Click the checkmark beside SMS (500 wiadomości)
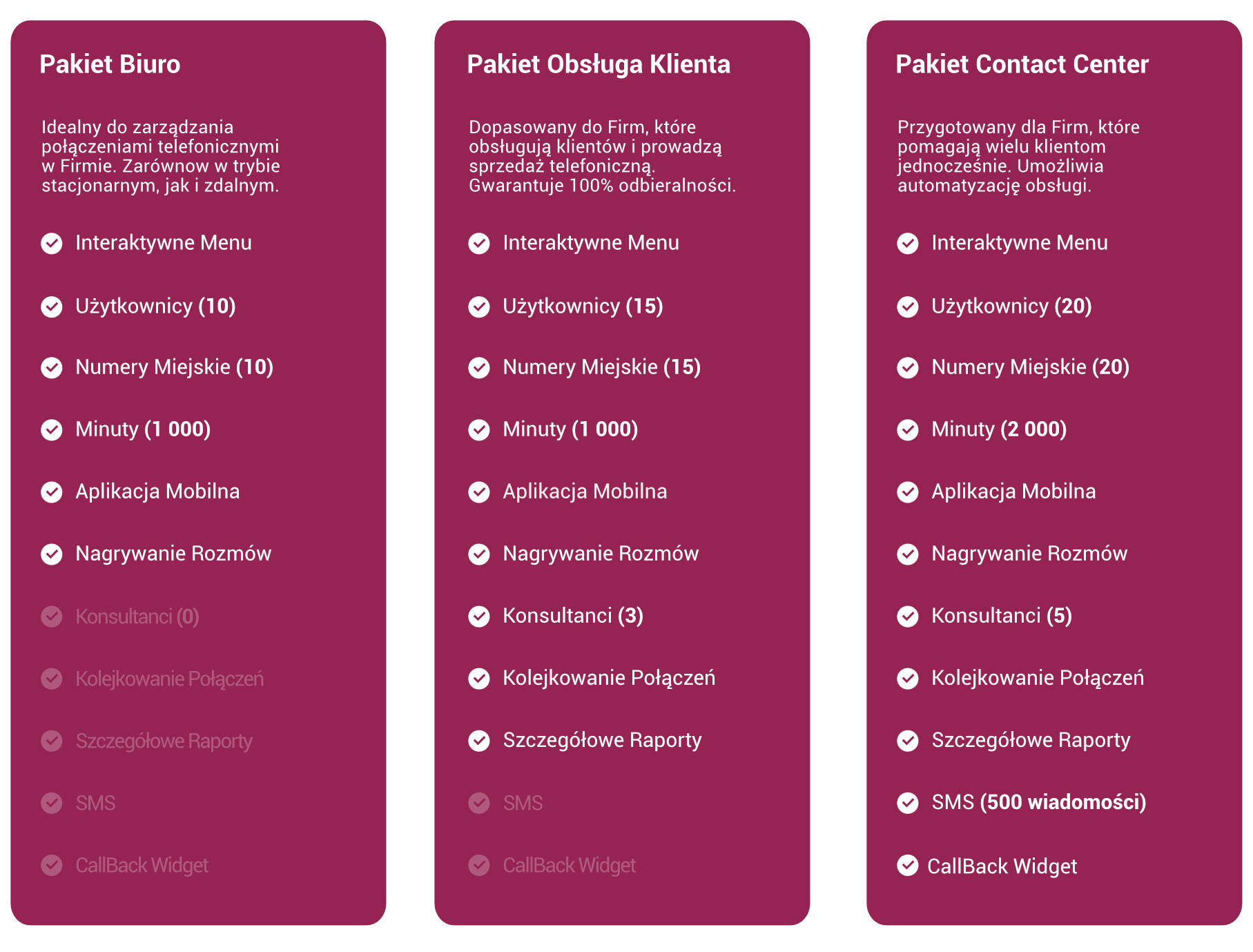The width and height of the screenshot is (1253, 952). pyautogui.click(x=908, y=802)
